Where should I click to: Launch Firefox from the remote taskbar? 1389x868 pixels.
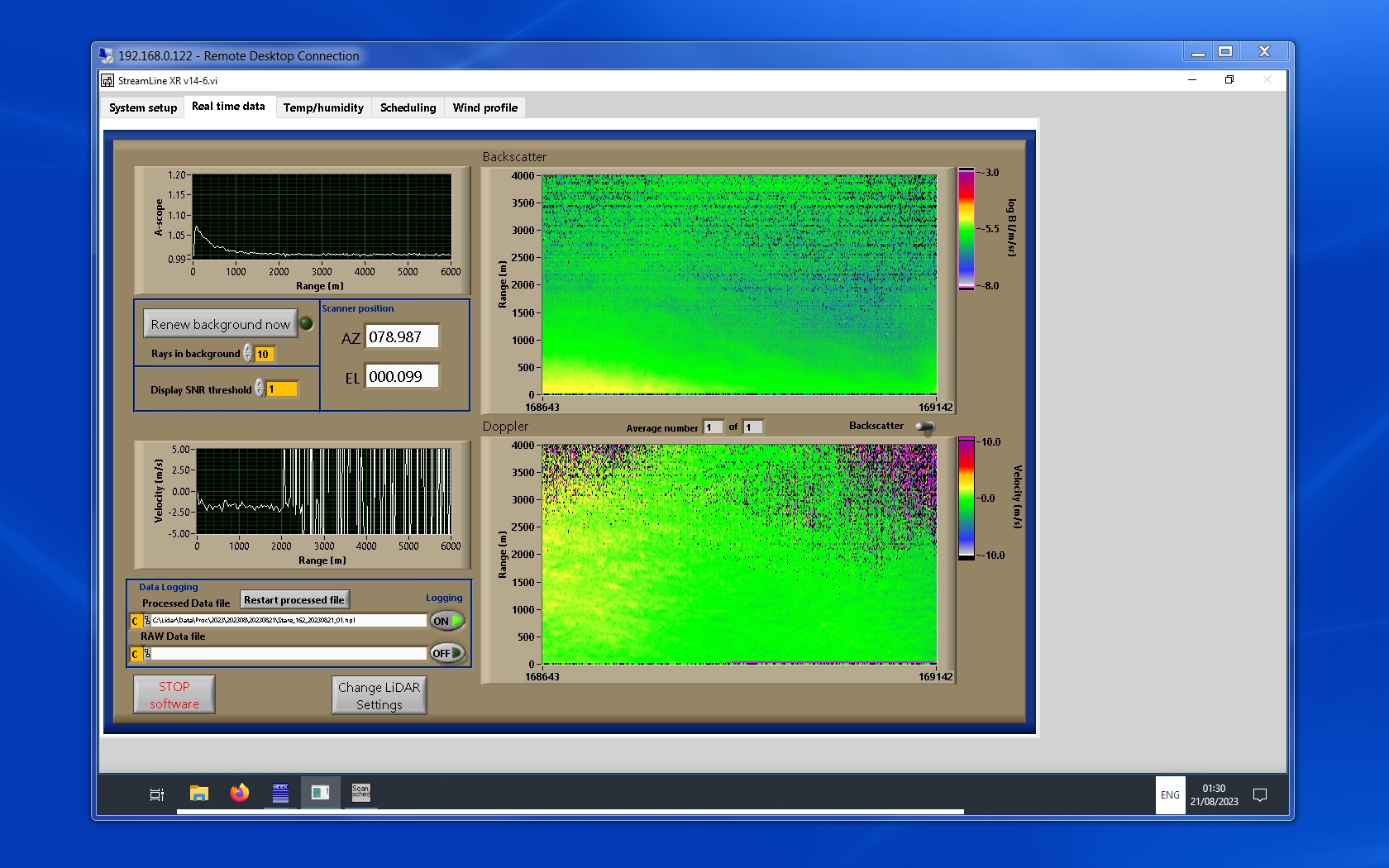pyautogui.click(x=240, y=794)
